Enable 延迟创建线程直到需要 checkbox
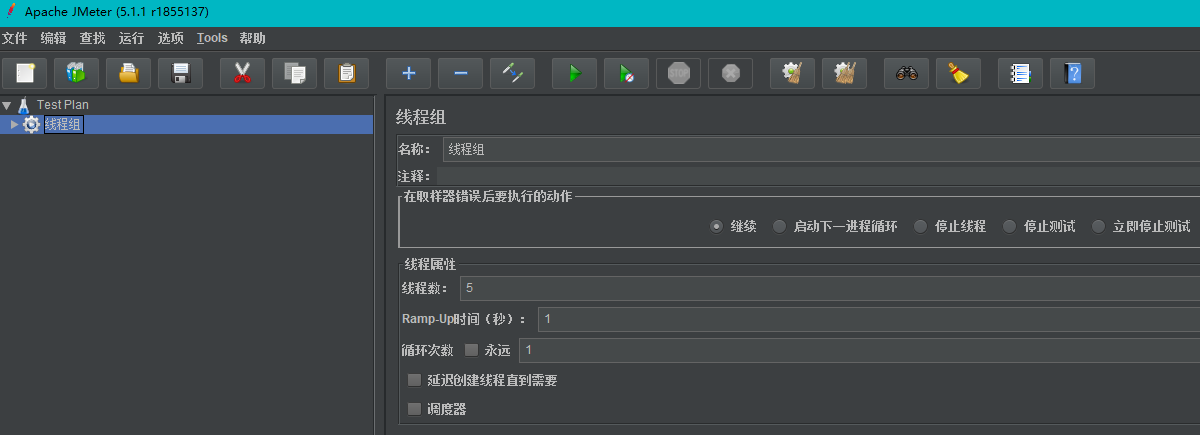Image resolution: width=1200 pixels, height=435 pixels. click(414, 380)
